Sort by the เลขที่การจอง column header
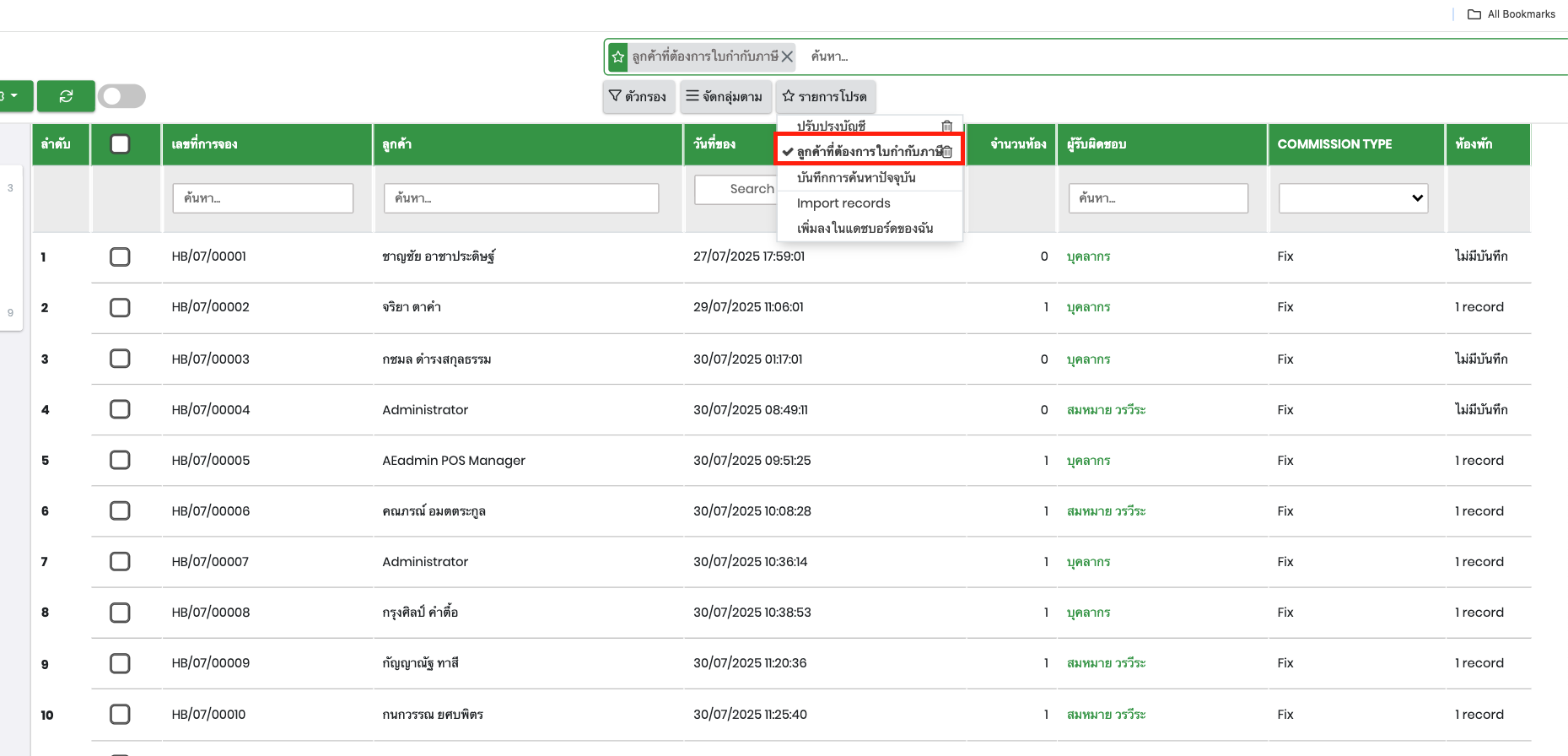 205,144
